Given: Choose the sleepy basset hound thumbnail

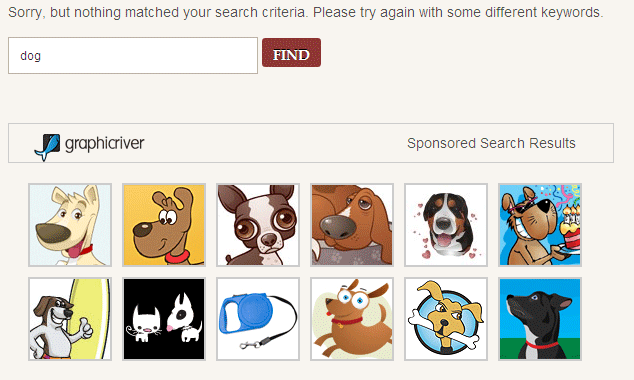Looking at the screenshot, I should (x=352, y=225).
